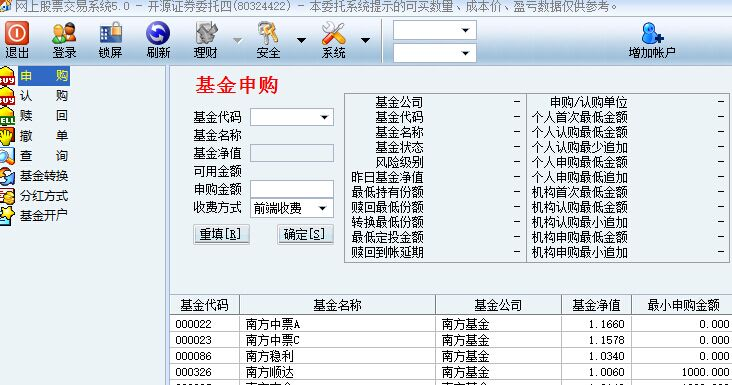Click the 确定[S] confirm button

click(x=305, y=234)
